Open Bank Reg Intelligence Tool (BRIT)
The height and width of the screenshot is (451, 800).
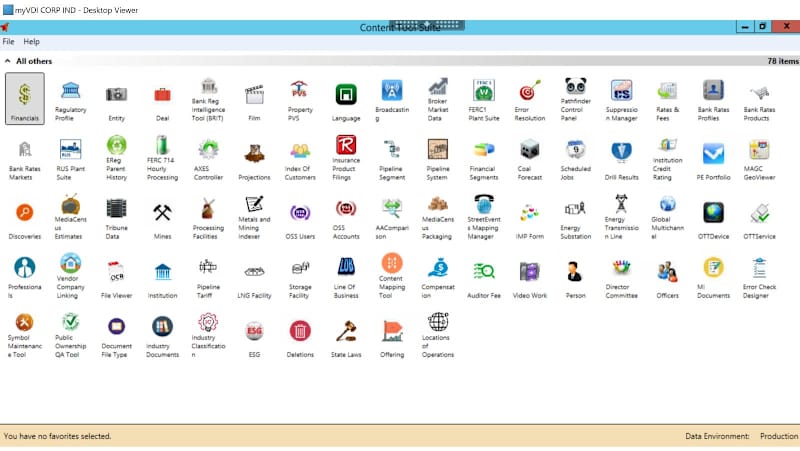pyautogui.click(x=208, y=99)
